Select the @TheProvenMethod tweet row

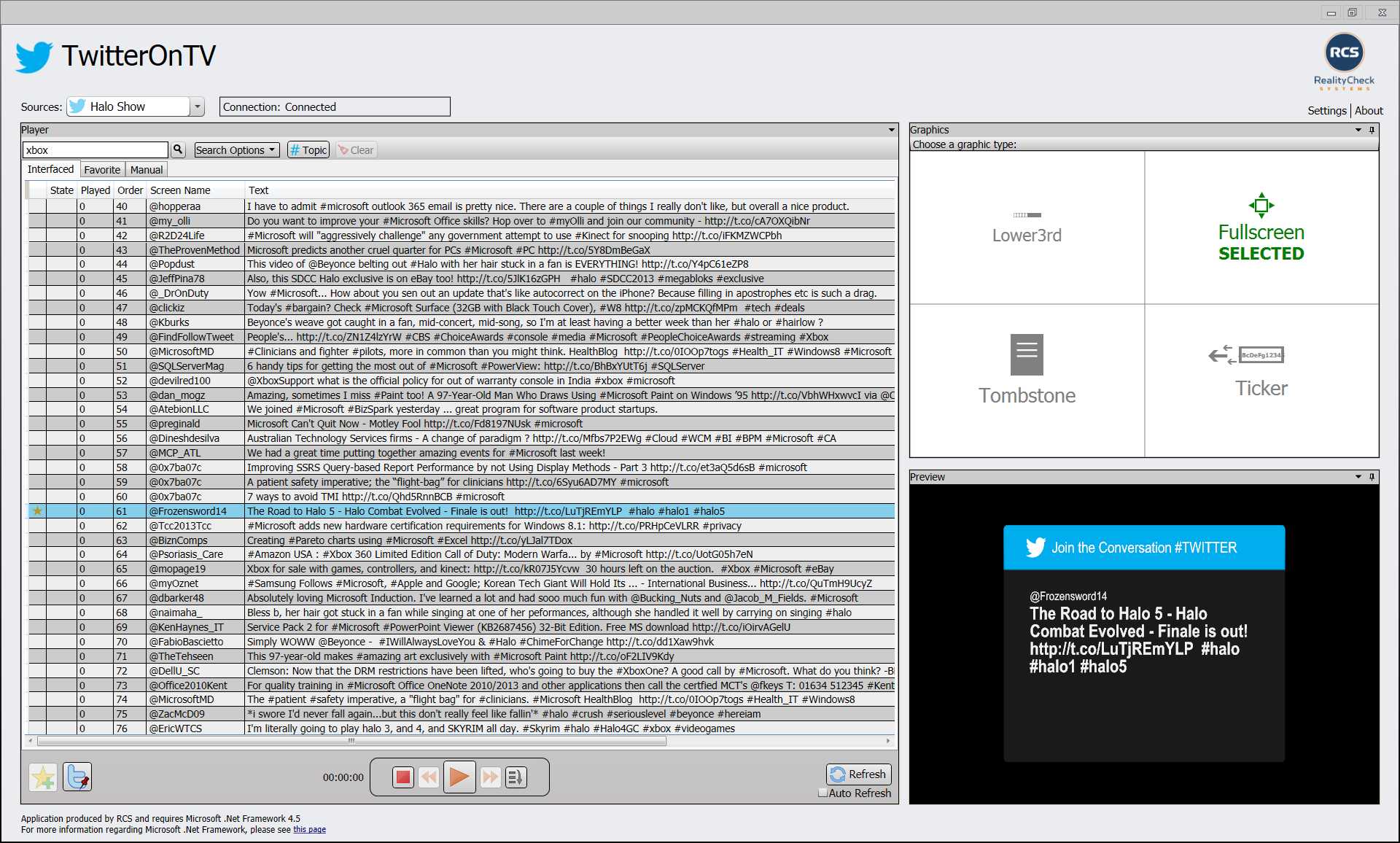(x=461, y=250)
